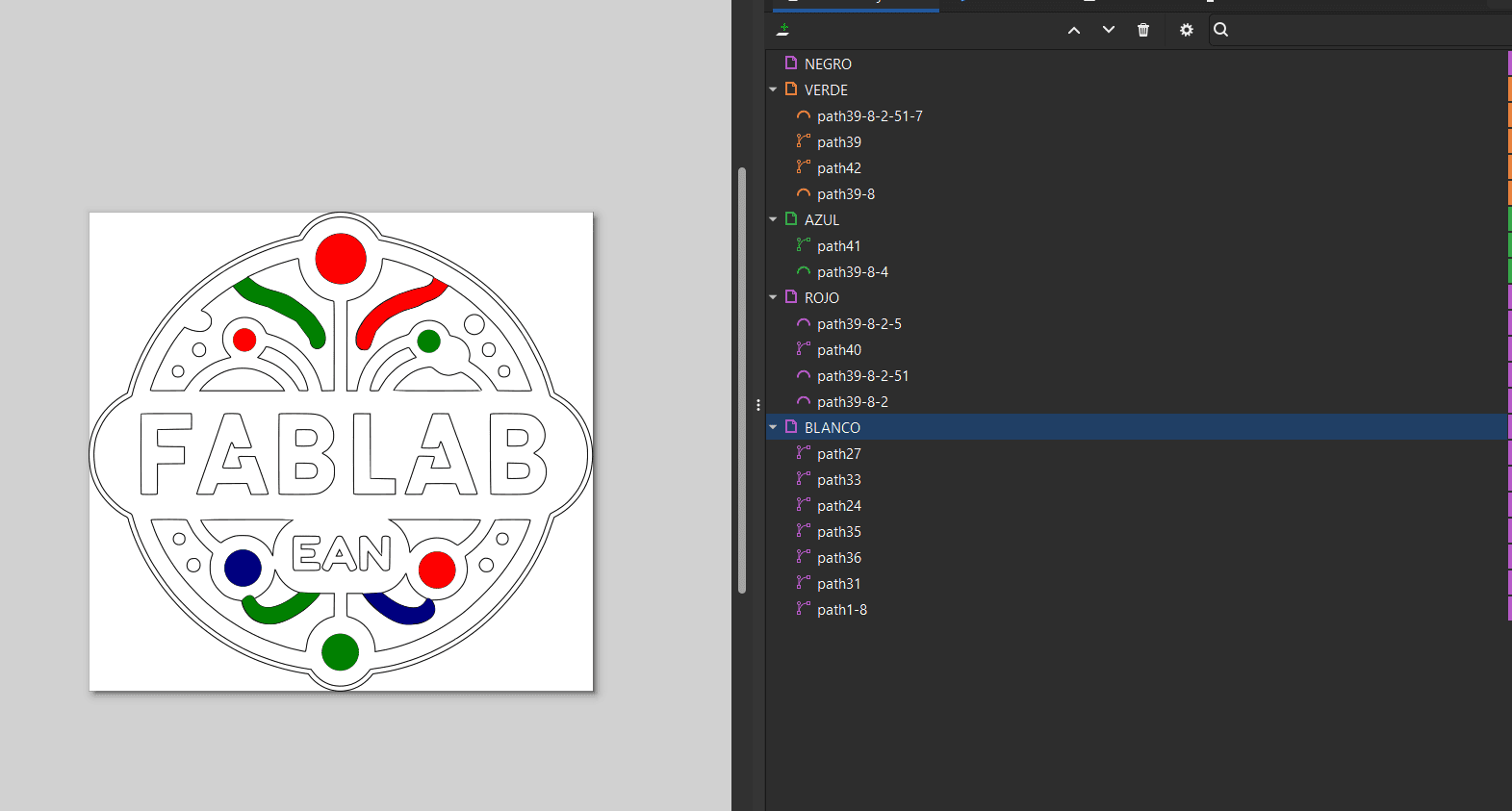This screenshot has width=1512, height=811.
Task: Select the BLANCO layer row
Action: tap(1137, 427)
